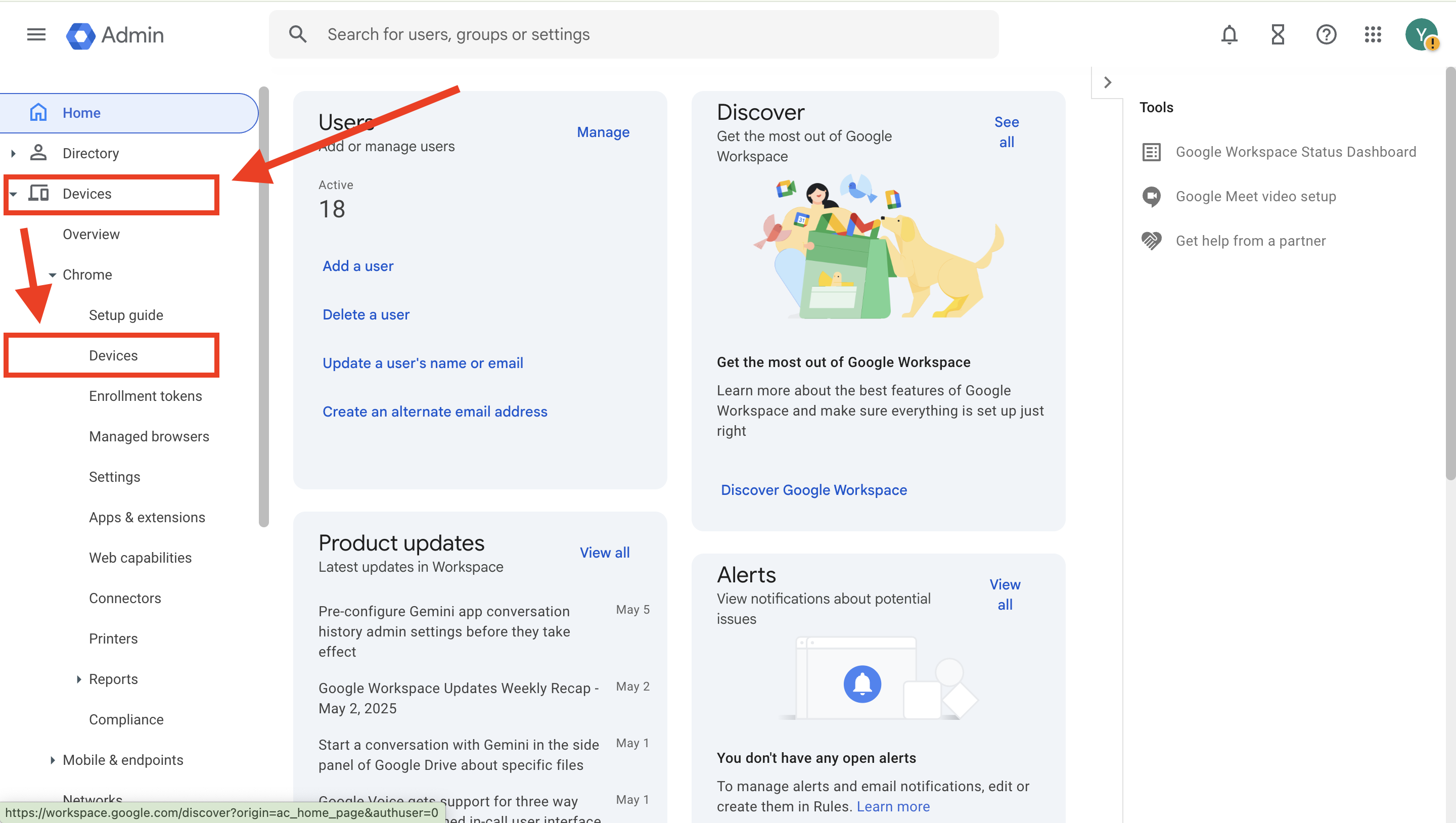Click the sidebar vertical scrollbar
Viewport: 1456px width, 823px height.
click(263, 306)
